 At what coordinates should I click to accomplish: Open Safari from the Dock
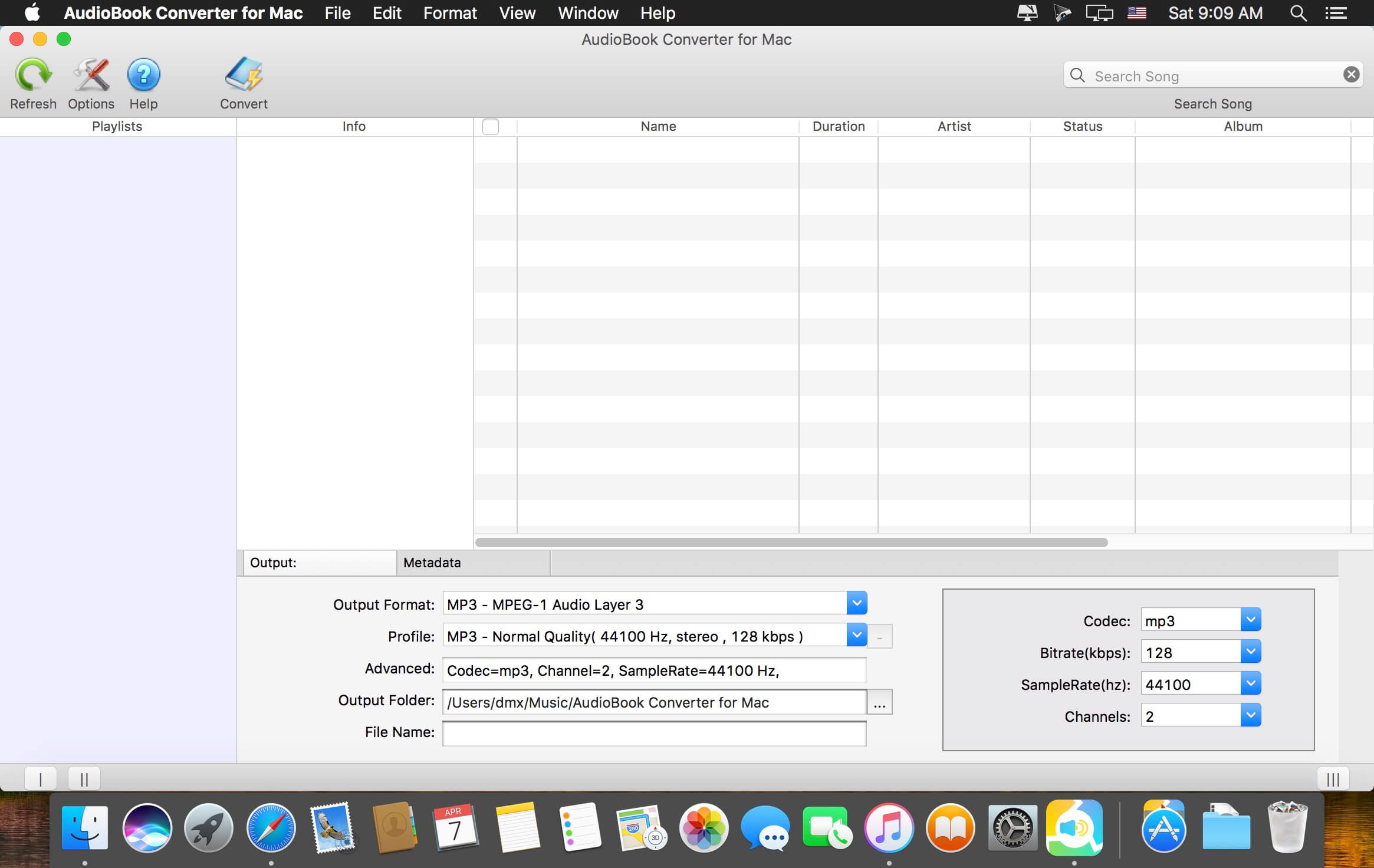coord(271,827)
